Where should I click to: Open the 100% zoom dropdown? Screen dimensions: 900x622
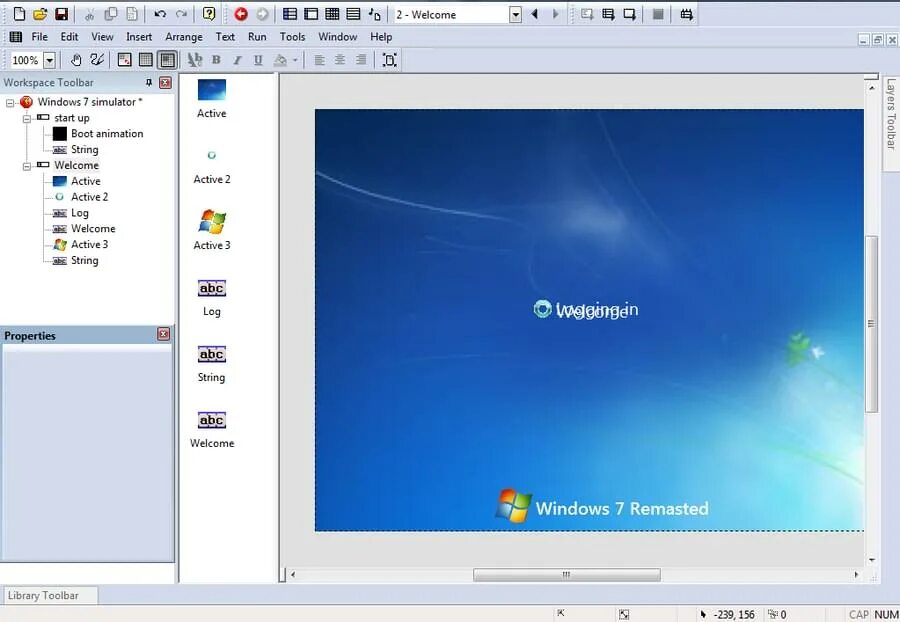49,60
